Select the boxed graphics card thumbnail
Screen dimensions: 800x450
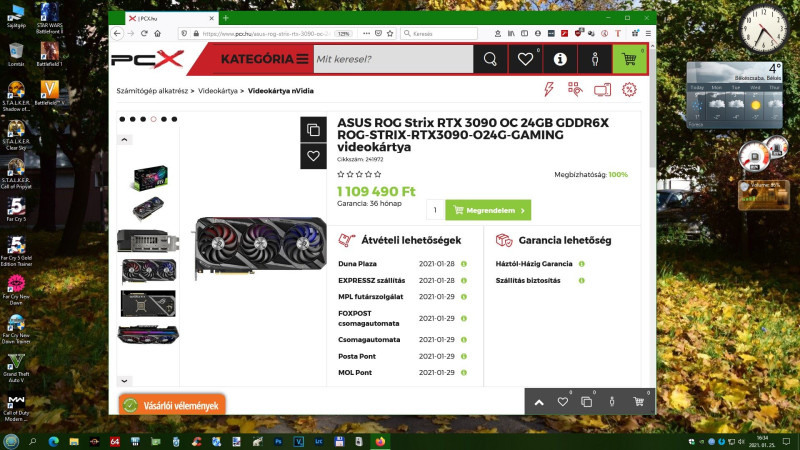[x=150, y=178]
